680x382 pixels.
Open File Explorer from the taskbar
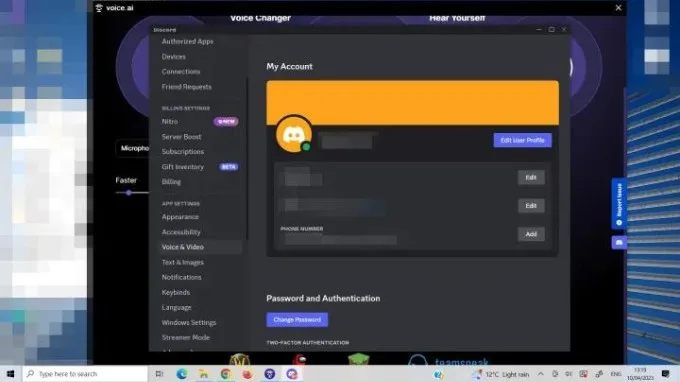click(x=203, y=374)
